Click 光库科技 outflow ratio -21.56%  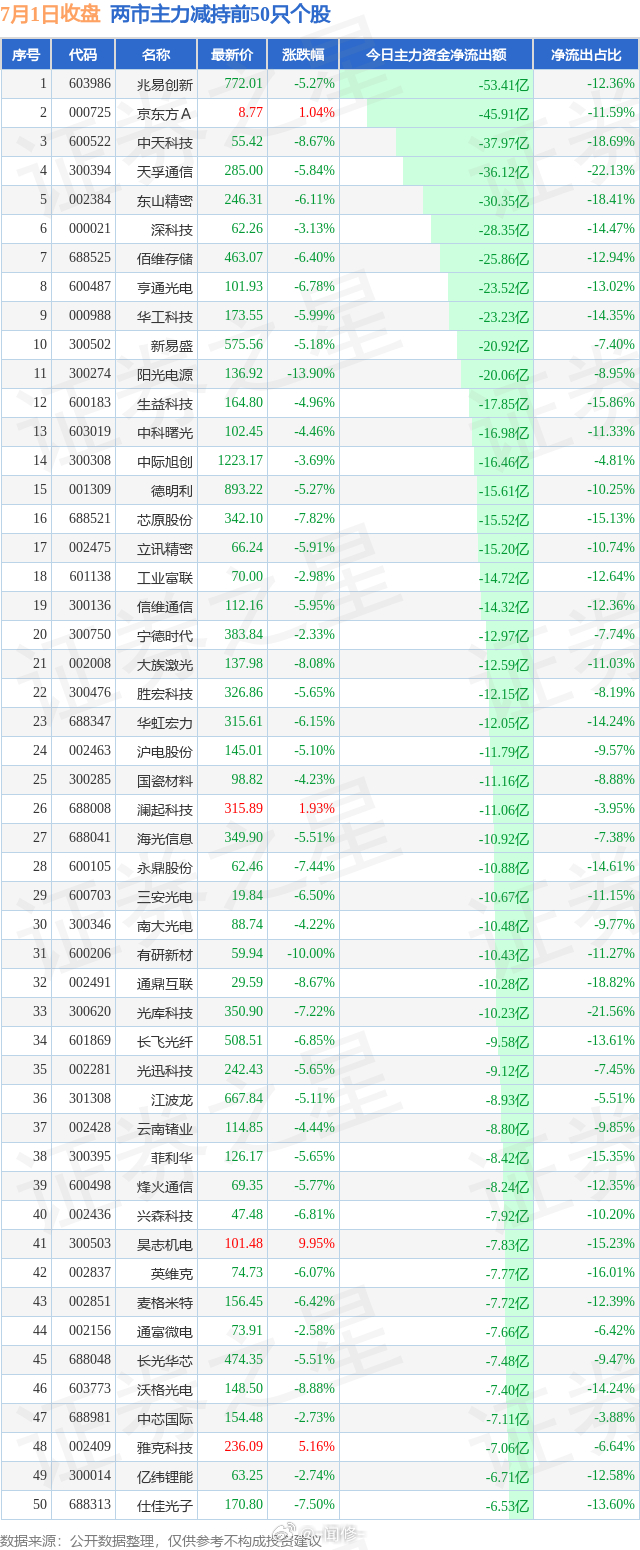click(x=609, y=1012)
